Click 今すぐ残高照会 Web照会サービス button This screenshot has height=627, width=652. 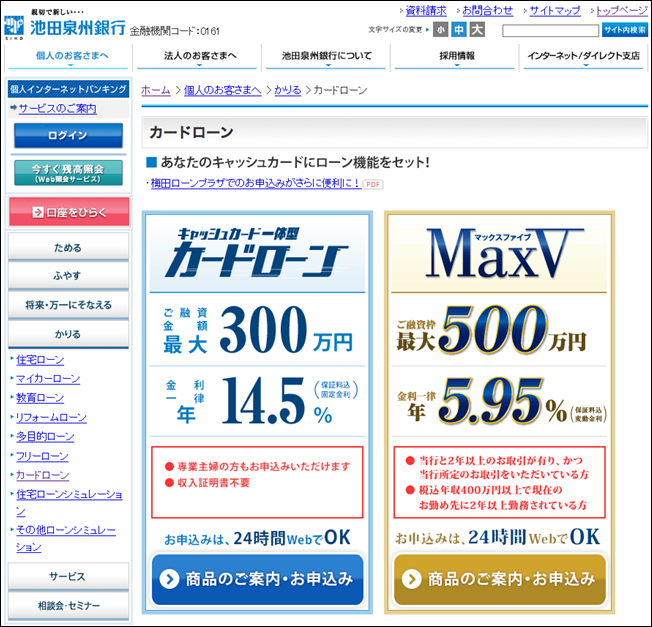click(68, 173)
